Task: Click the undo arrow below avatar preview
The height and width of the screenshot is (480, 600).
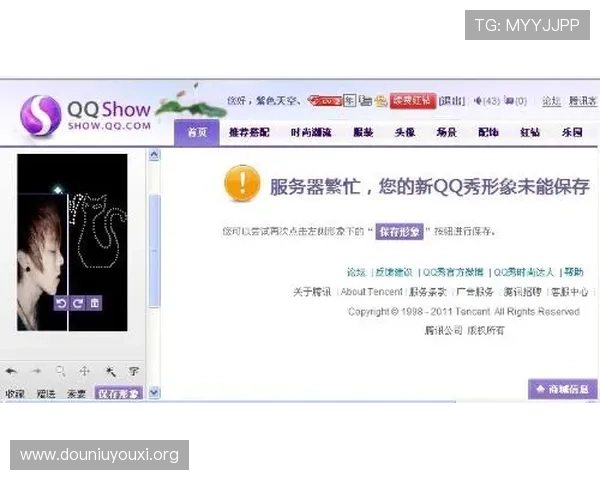Action: click(11, 371)
